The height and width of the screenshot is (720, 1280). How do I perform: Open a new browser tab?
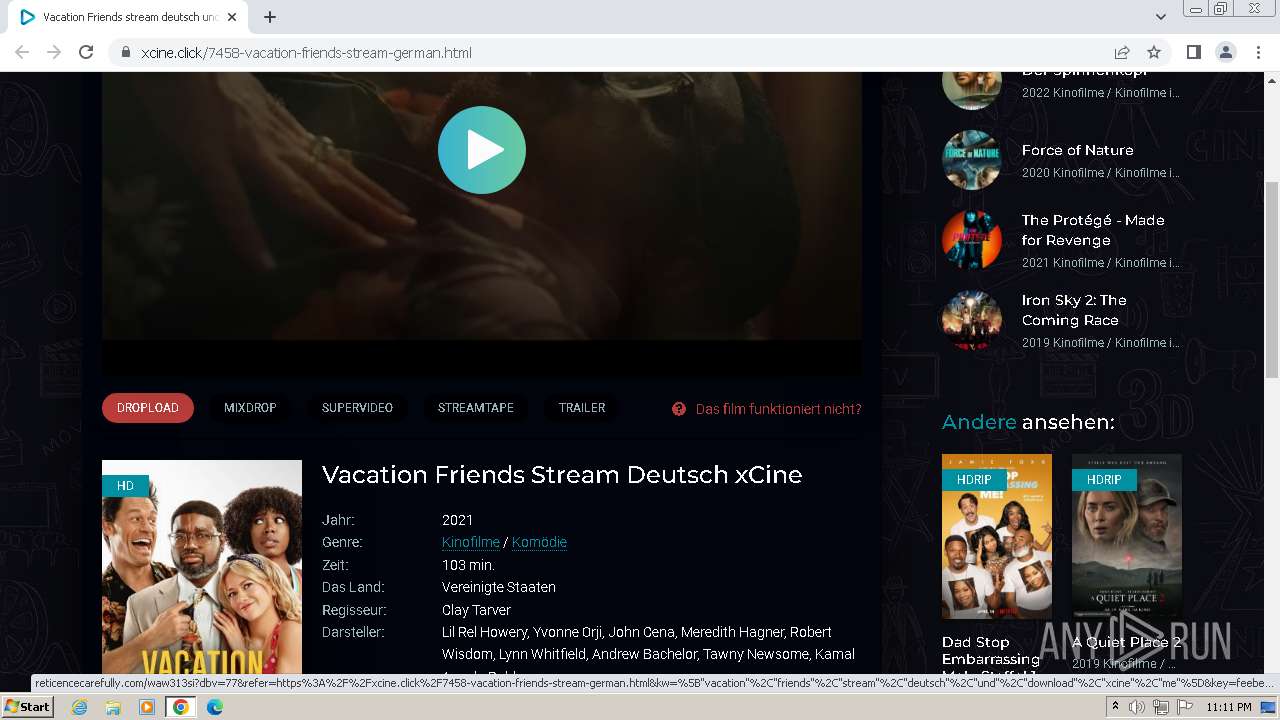(270, 17)
